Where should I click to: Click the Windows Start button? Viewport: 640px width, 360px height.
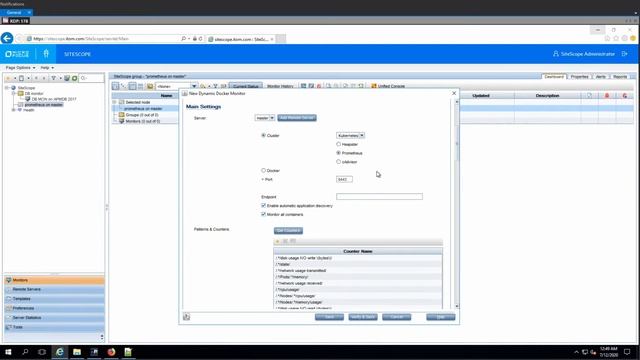8,352
